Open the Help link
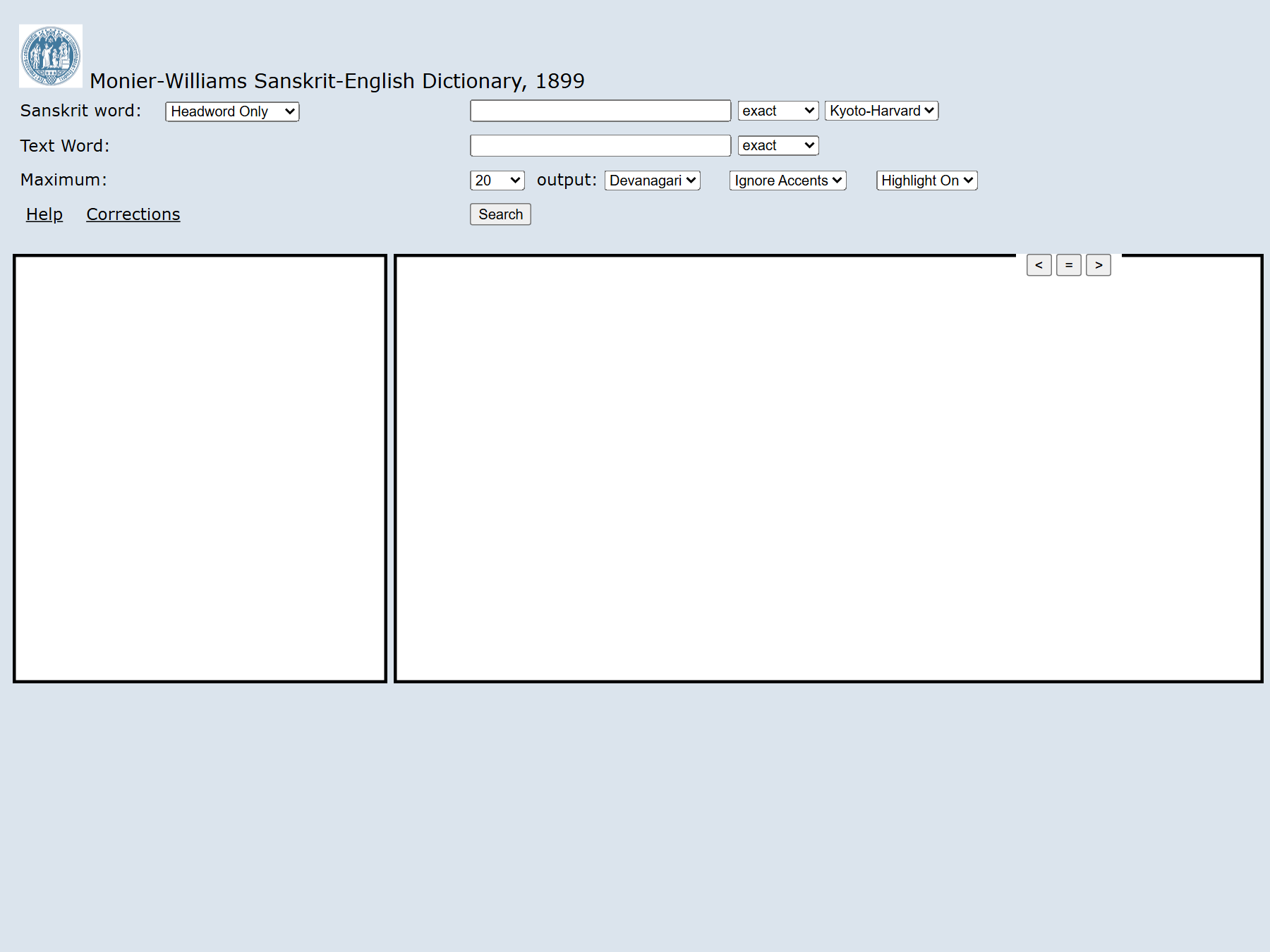Image resolution: width=1270 pixels, height=952 pixels. pos(44,214)
